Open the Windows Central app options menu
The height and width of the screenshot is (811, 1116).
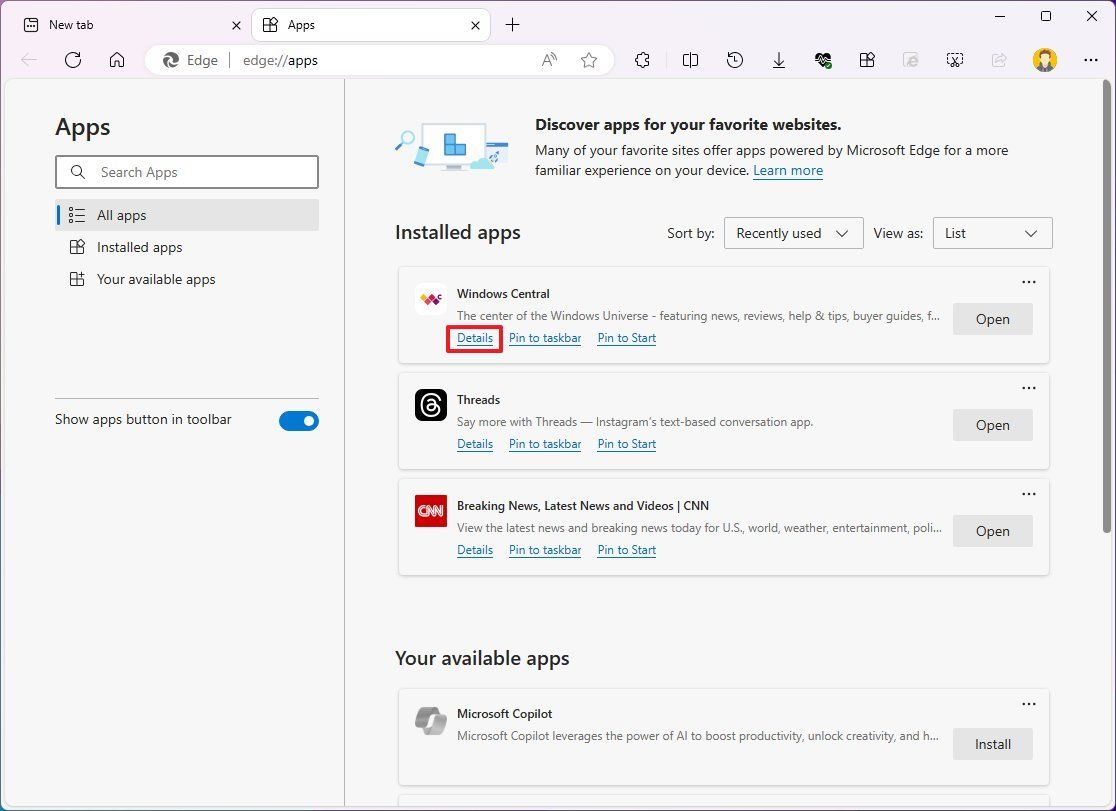pyautogui.click(x=1029, y=282)
